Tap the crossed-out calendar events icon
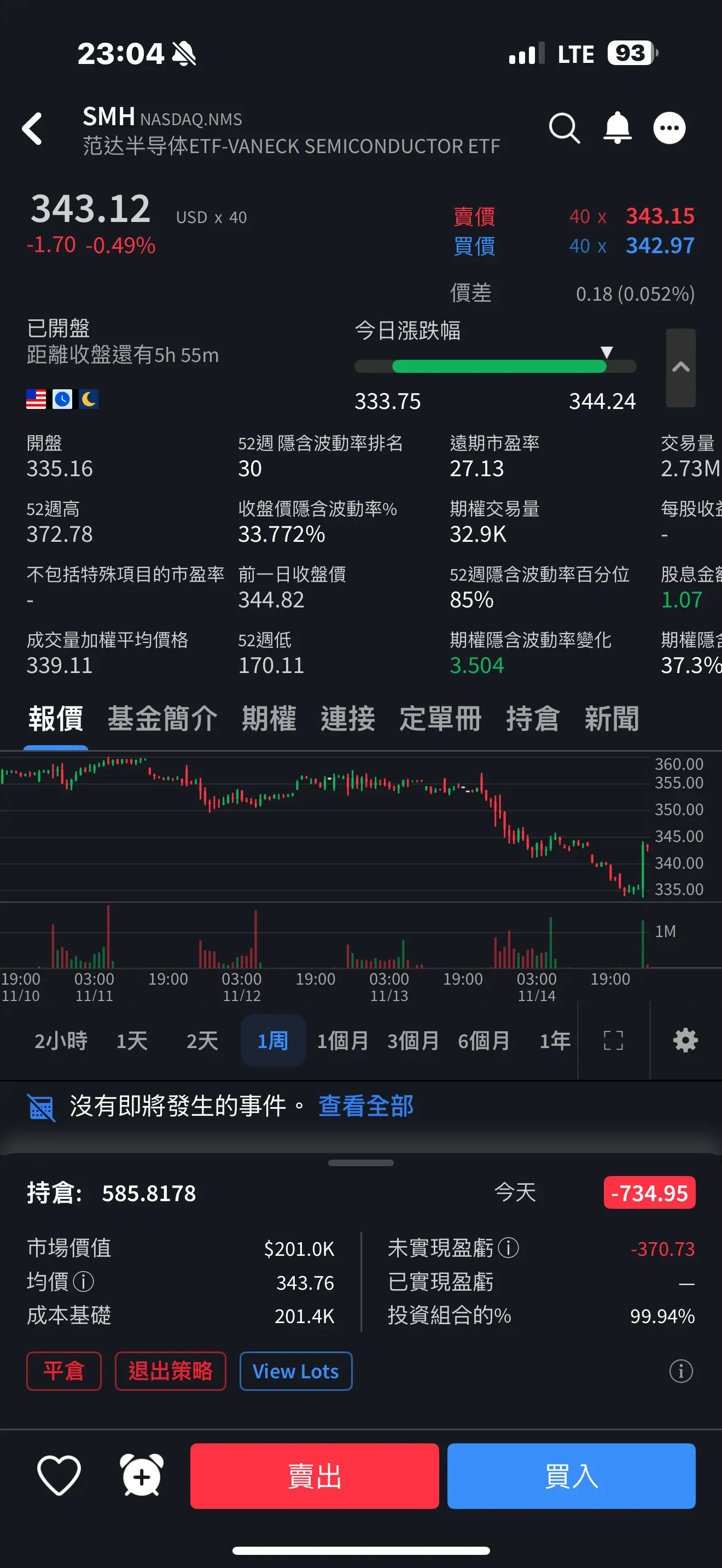Screen dimensions: 722x1568 (x=42, y=1107)
